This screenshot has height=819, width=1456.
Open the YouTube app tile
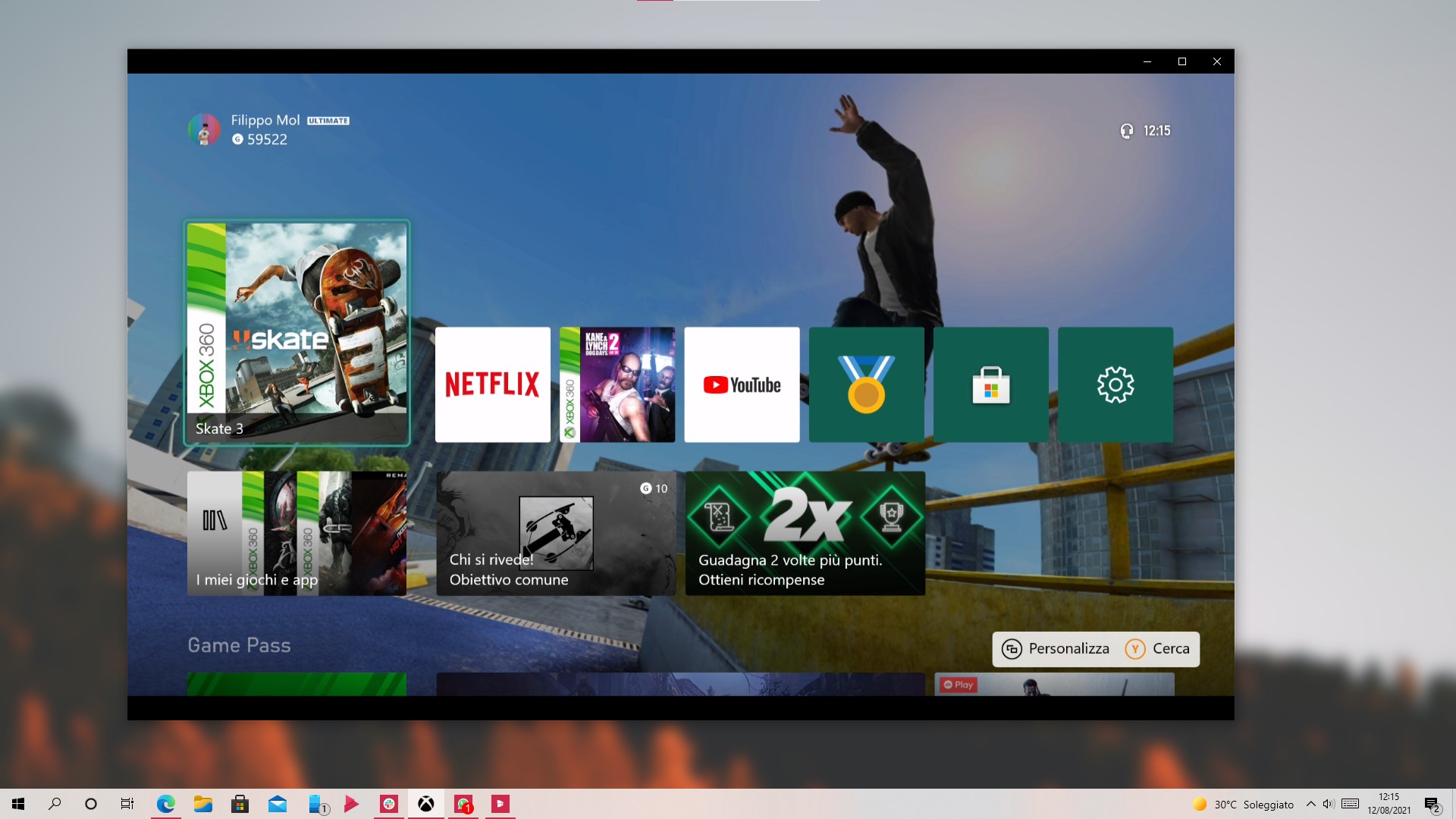click(x=742, y=384)
